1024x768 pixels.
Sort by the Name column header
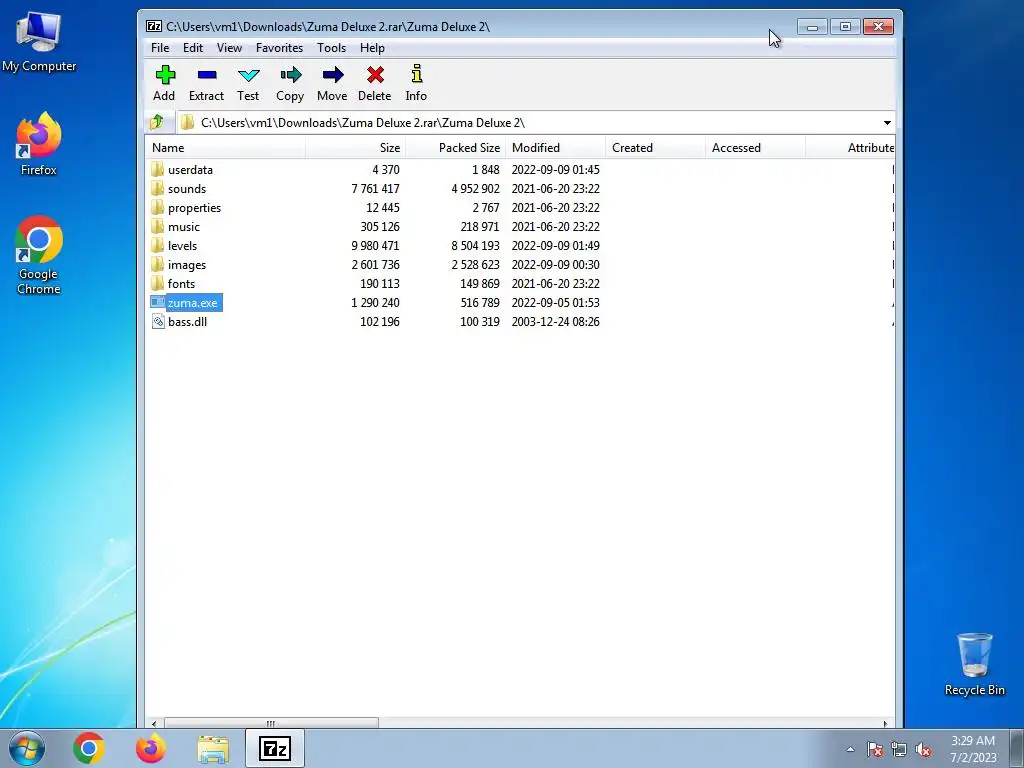(x=225, y=148)
